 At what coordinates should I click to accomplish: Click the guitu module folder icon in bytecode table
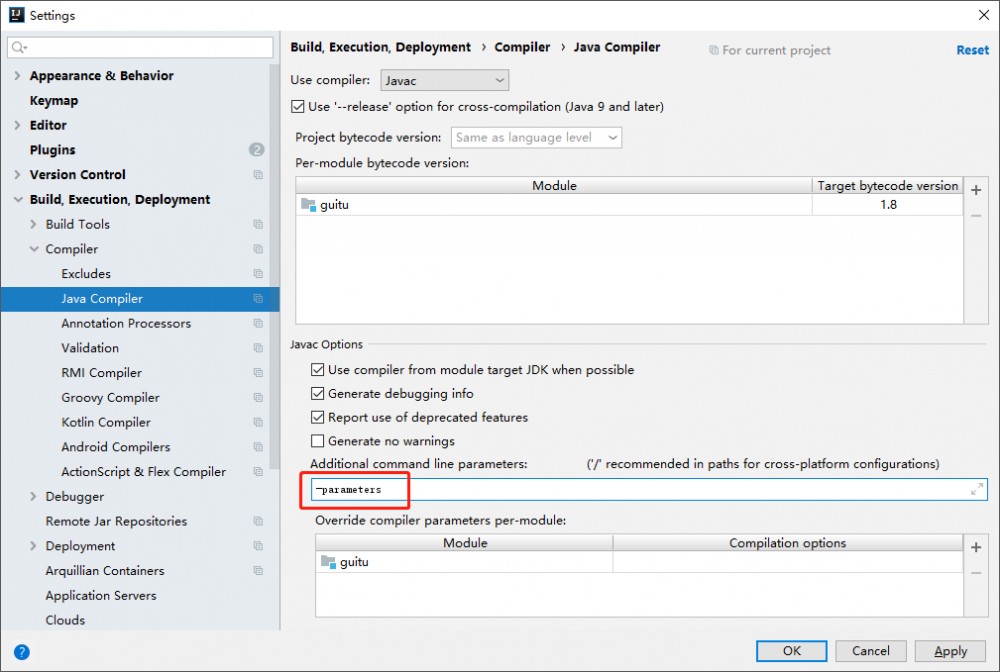pos(309,205)
